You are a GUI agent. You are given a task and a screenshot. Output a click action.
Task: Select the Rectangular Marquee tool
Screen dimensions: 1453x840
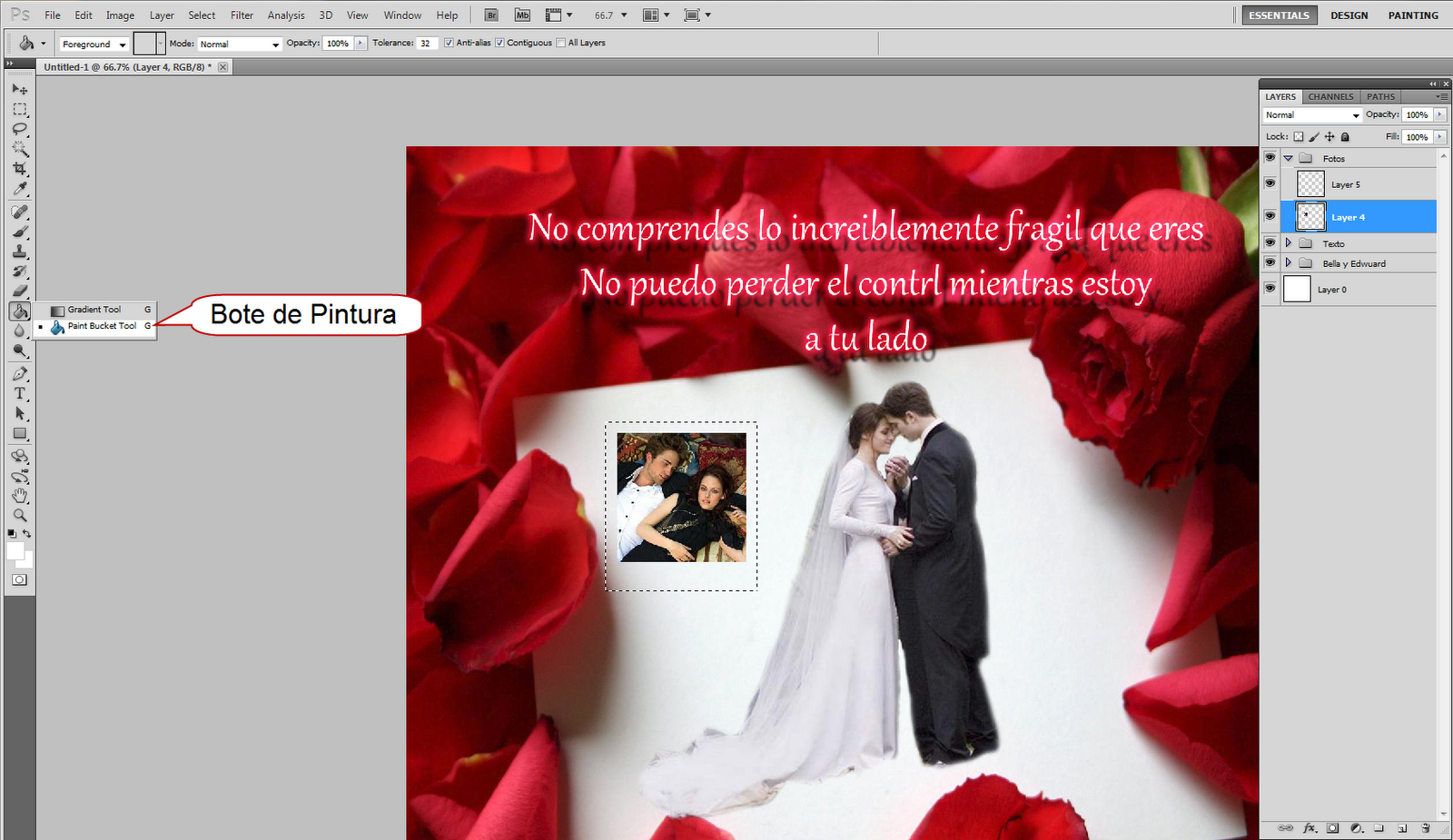point(19,109)
